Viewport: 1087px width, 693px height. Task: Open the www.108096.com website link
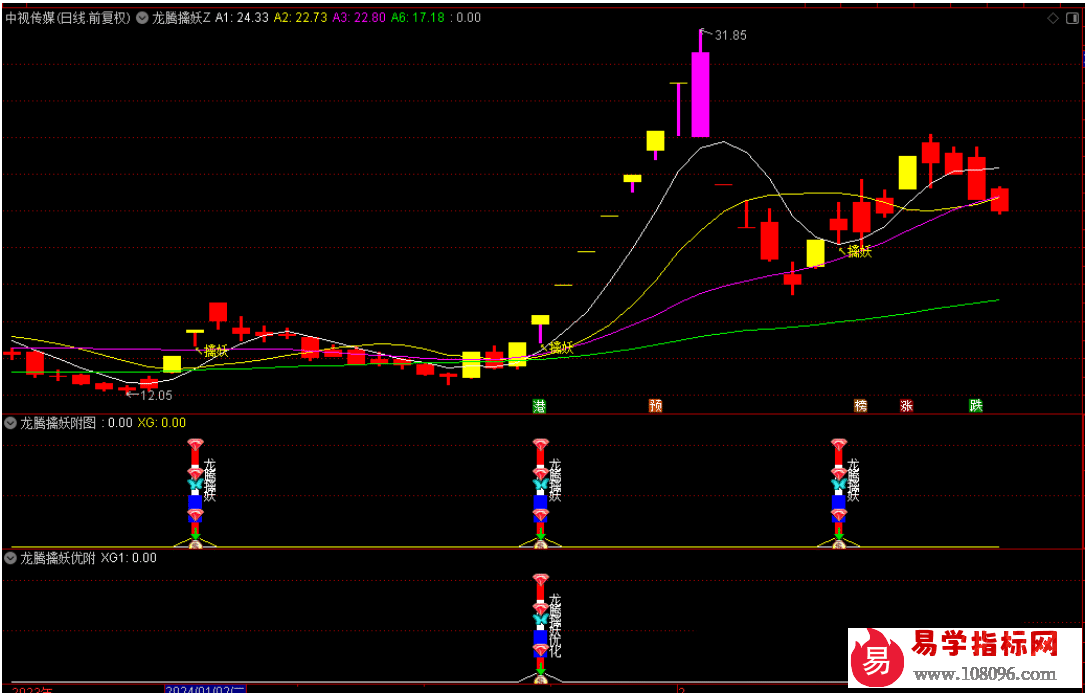pos(986,673)
